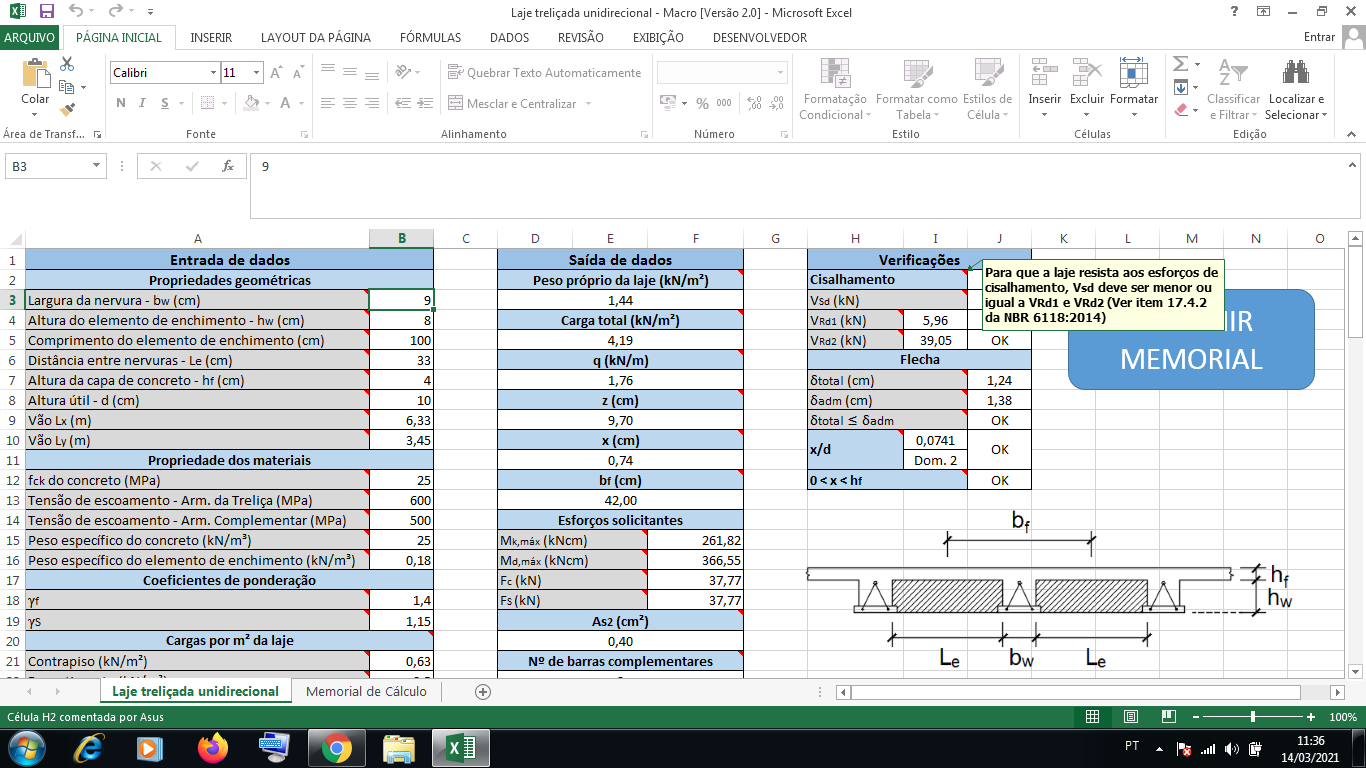Viewport: 1366px width, 768px height.
Task: Click the Fill down arrow icon
Action: click(1181, 87)
